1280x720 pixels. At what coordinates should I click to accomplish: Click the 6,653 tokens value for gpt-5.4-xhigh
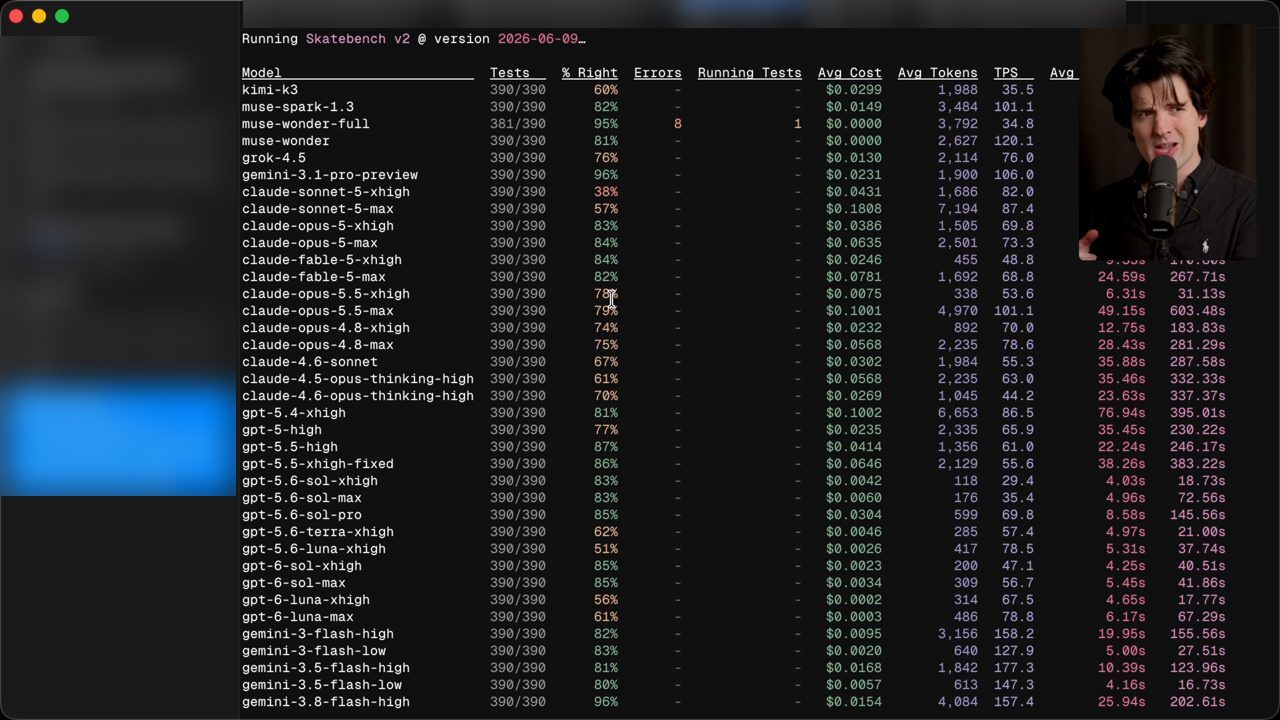pyautogui.click(x=958, y=413)
